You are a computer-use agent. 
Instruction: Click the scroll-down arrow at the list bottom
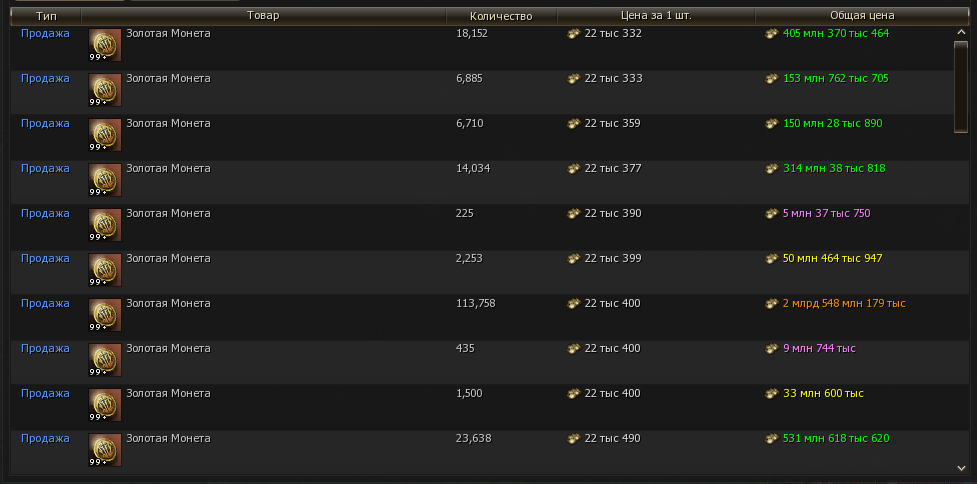[x=960, y=466]
